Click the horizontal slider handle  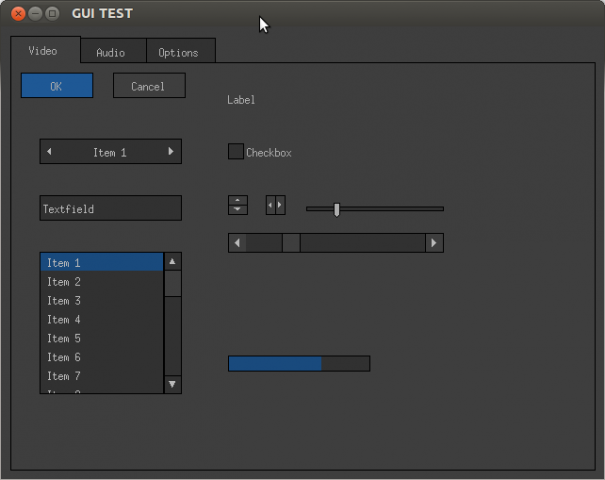click(337, 209)
